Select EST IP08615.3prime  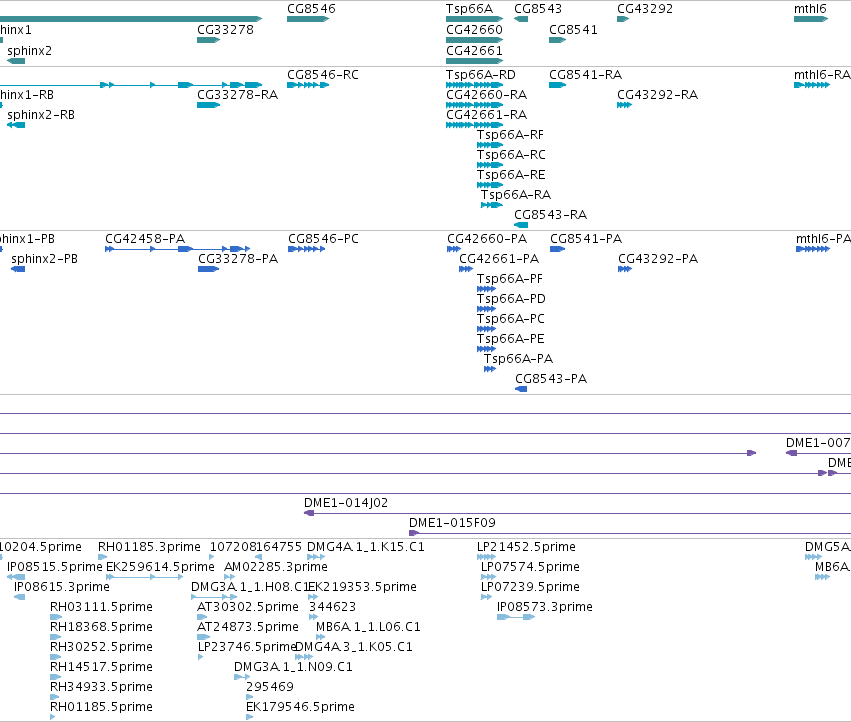tap(20, 597)
